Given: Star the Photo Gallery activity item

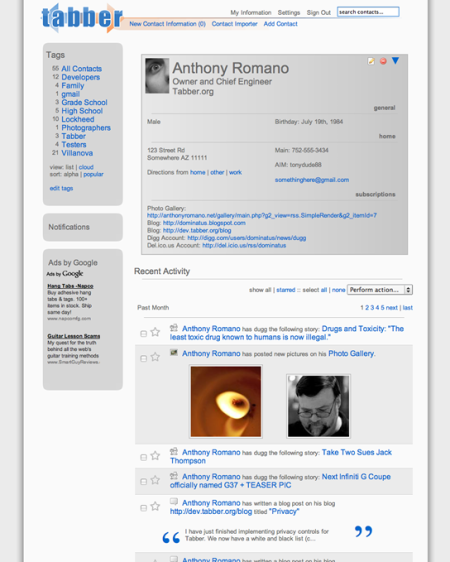Looking at the screenshot, I should tap(155, 357).
